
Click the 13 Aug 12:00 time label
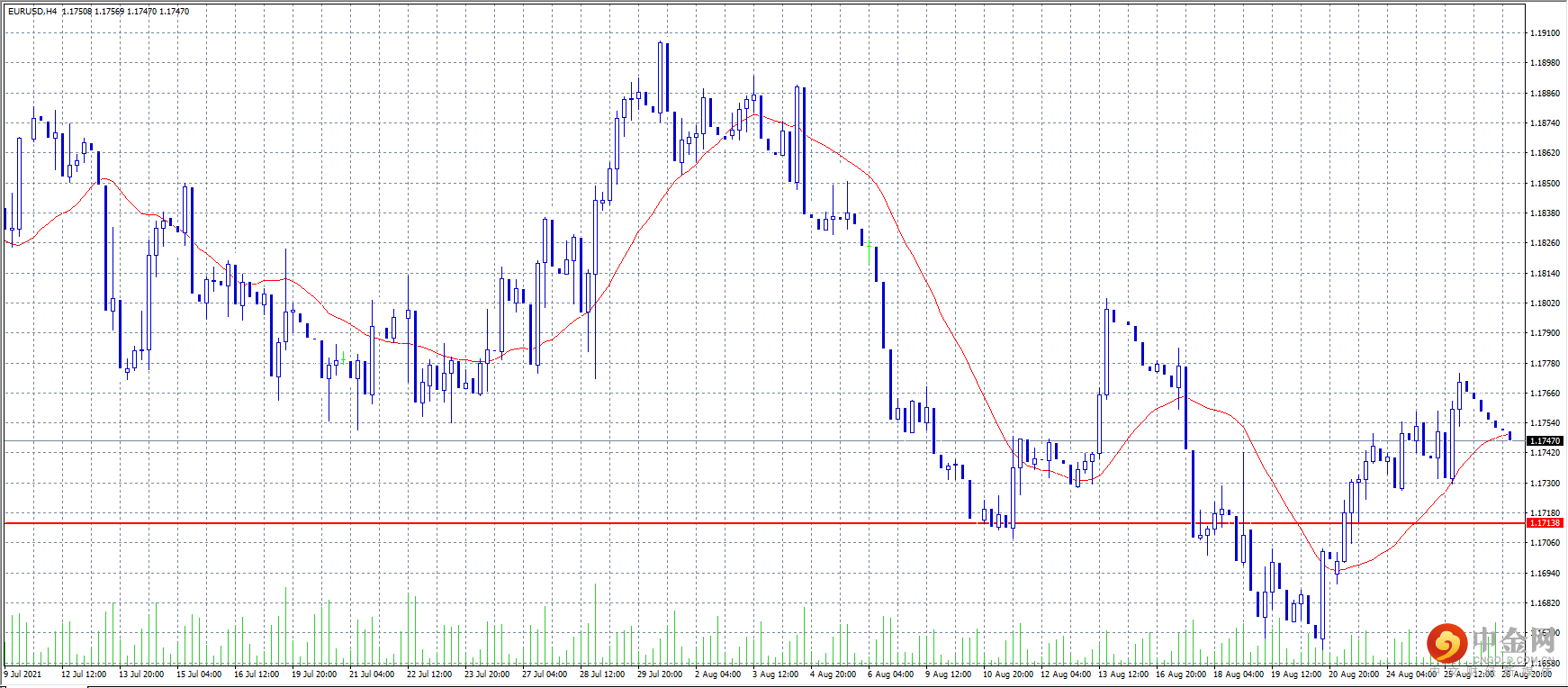[x=1123, y=674]
